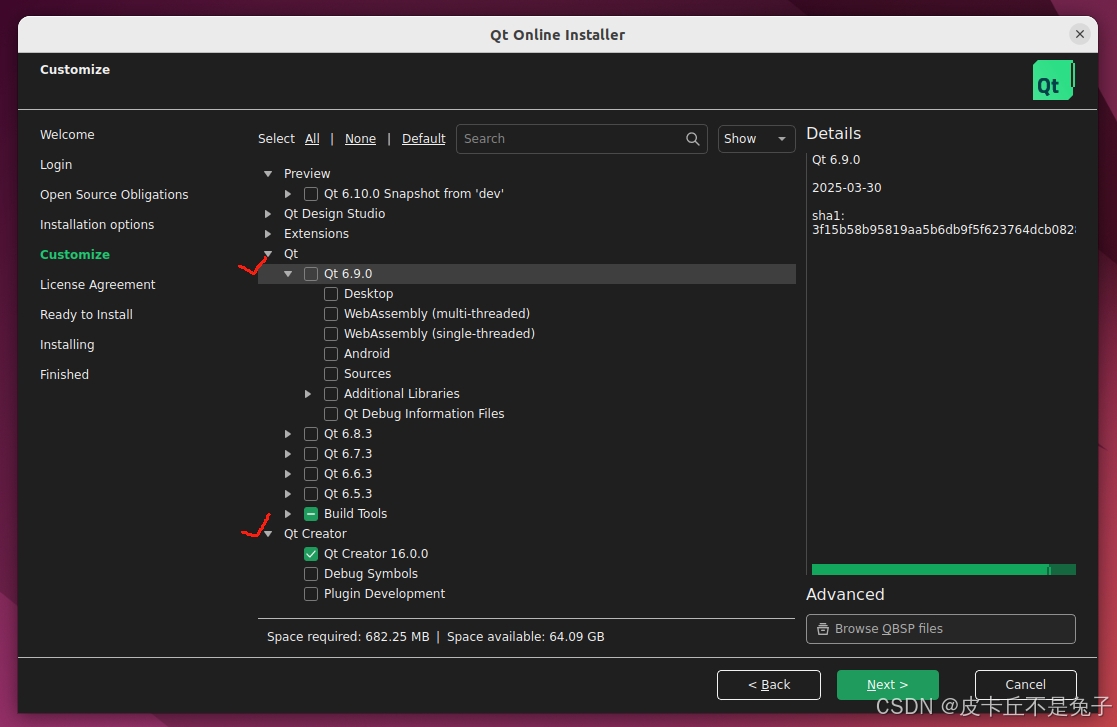Open the License Agreement step

(x=98, y=284)
